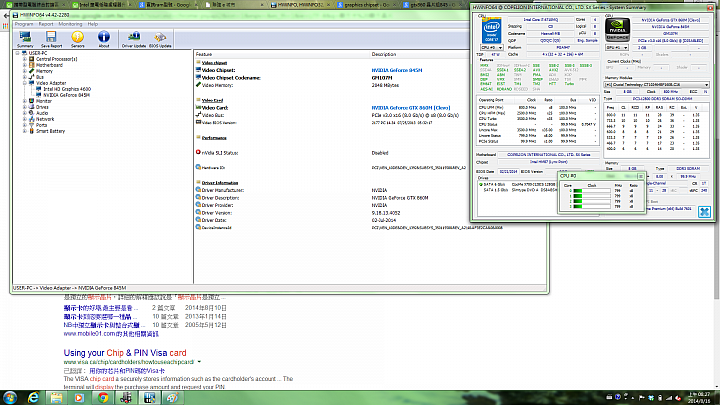The height and width of the screenshot is (405, 720).
Task: Select the USER-PC root node
Action: (x=38, y=53)
